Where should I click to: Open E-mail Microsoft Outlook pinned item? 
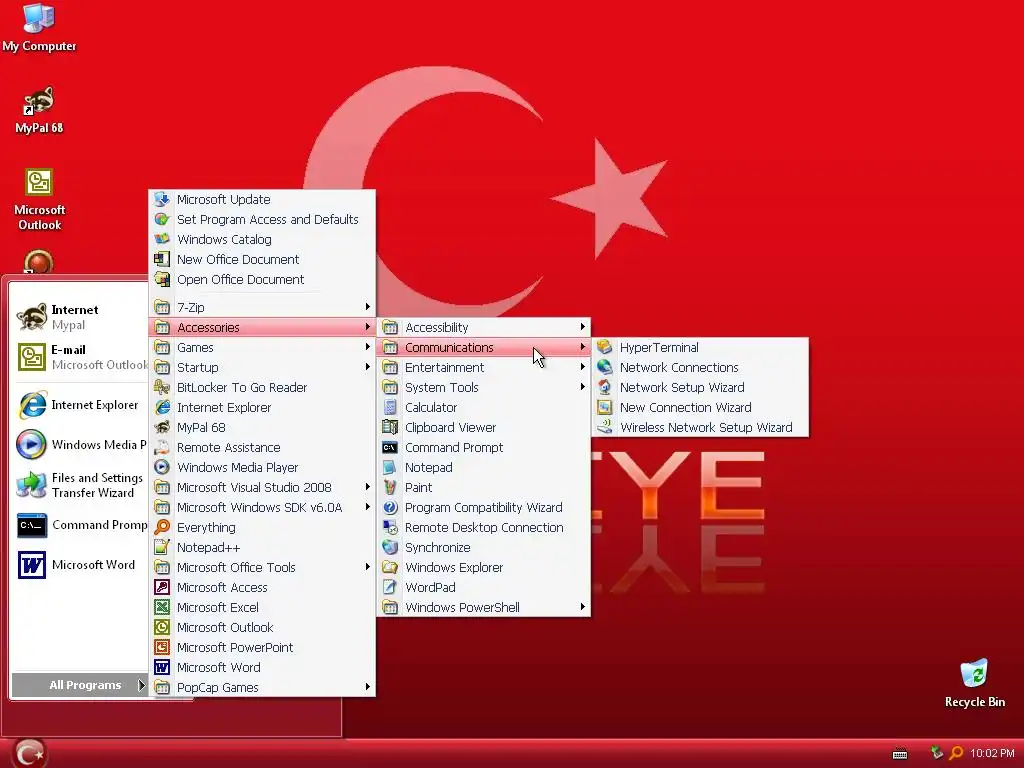pos(80,357)
